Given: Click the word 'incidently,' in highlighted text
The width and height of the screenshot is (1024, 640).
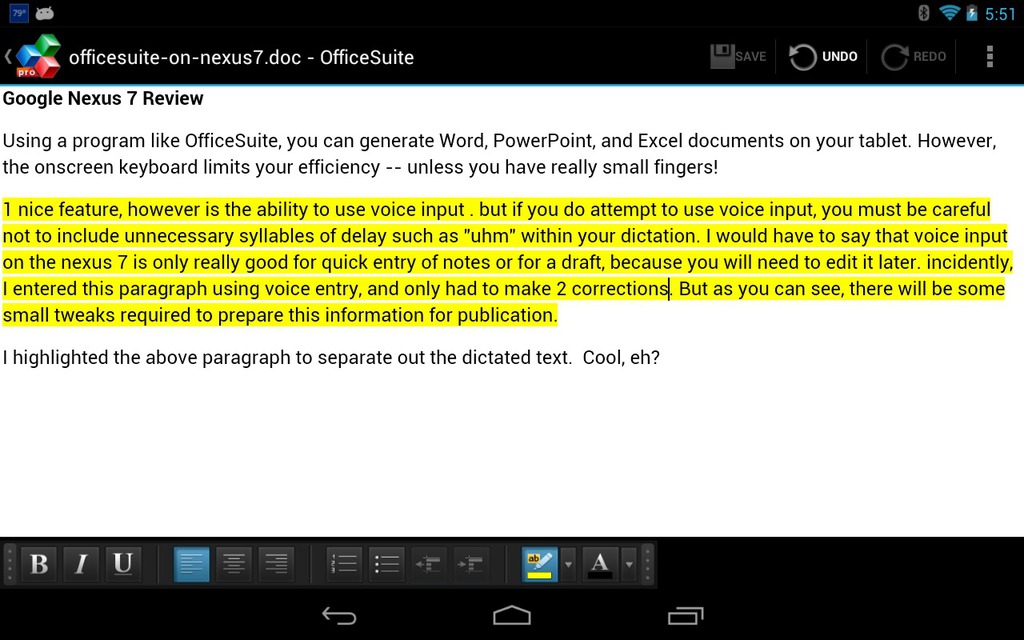Looking at the screenshot, I should click(970, 263).
